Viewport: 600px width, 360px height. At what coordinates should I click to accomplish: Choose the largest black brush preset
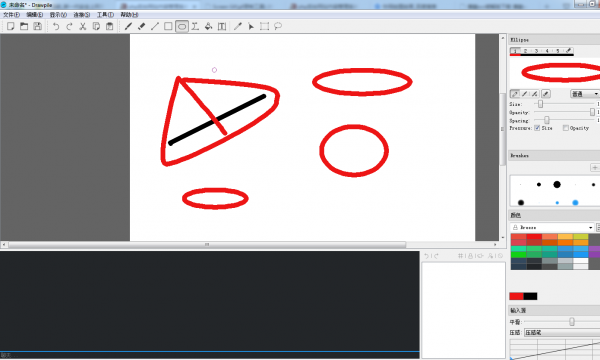[x=557, y=184]
